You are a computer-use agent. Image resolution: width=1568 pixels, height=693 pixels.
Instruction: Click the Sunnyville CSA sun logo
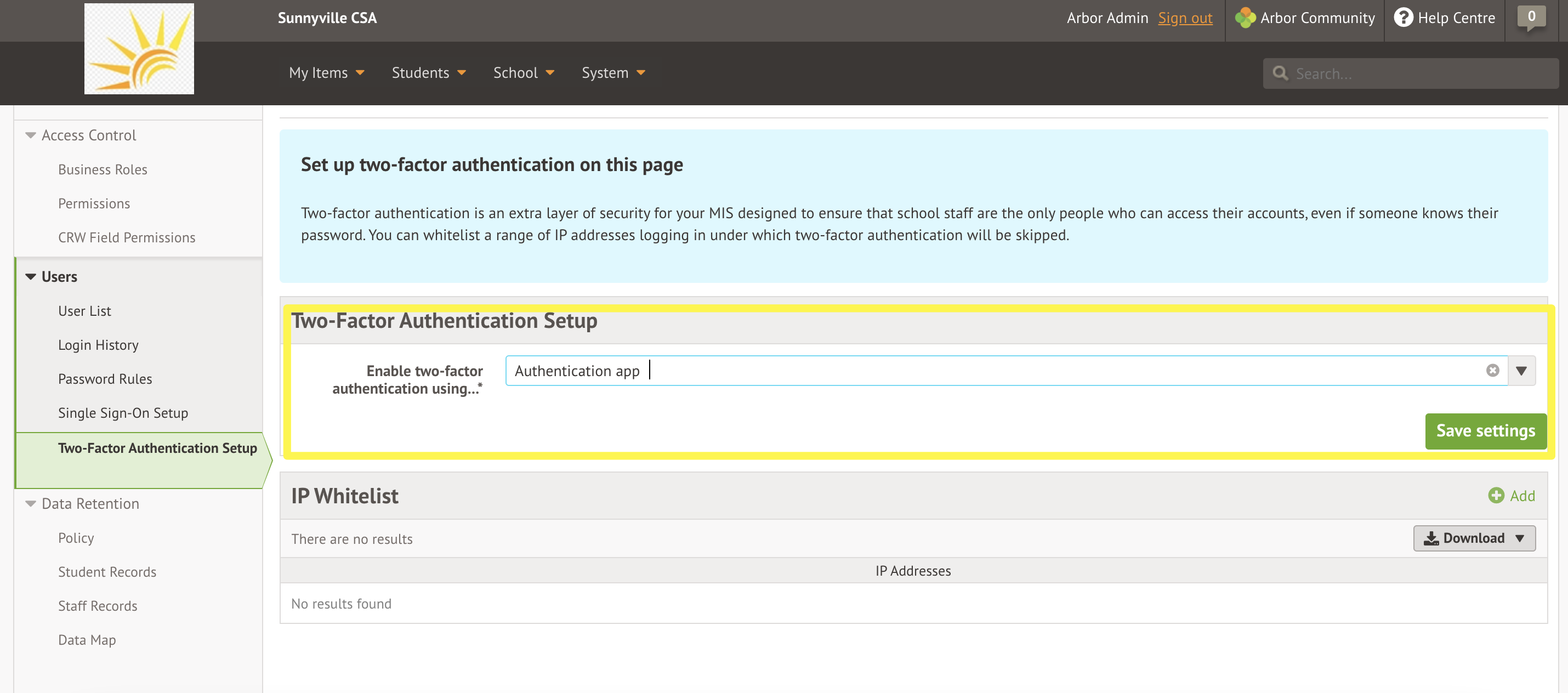[139, 49]
